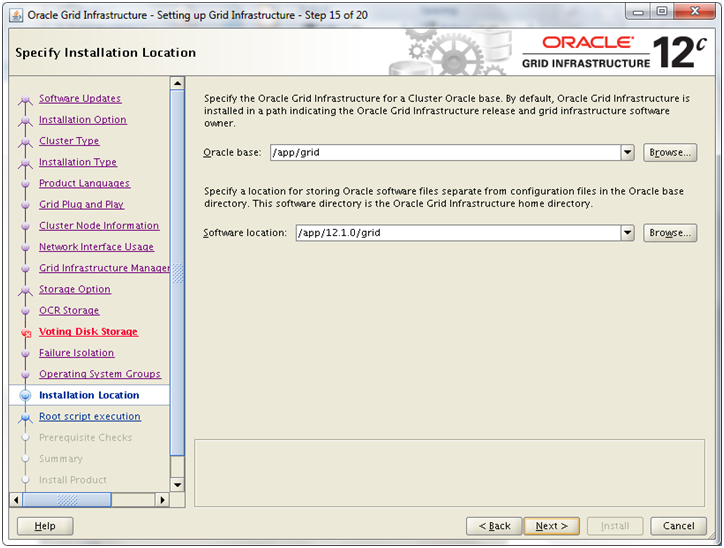Click the Installation Location current-step bullet icon
This screenshot has width=724, height=548.
pyautogui.click(x=25, y=396)
